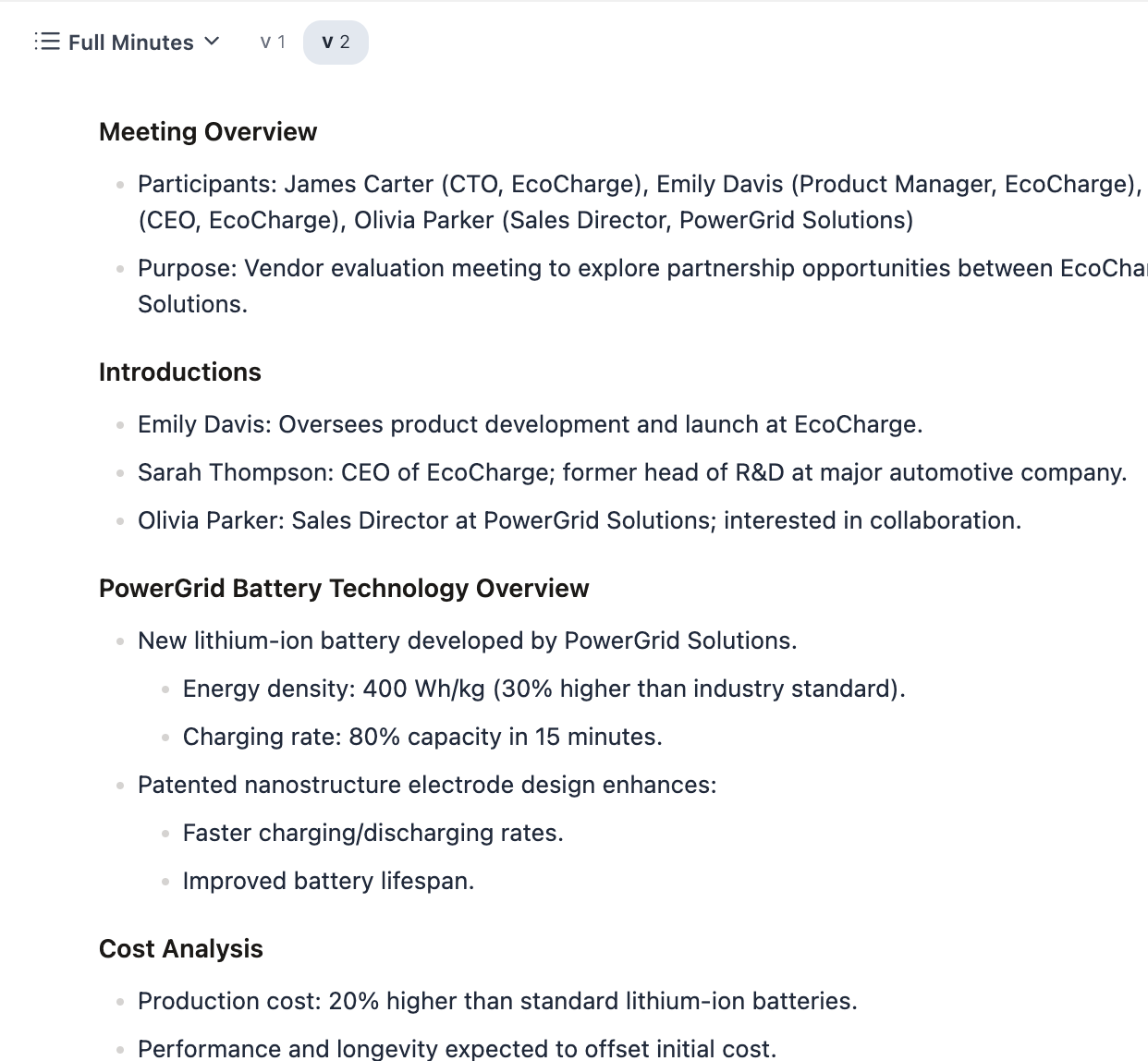
Task: Select the v 2 version tab
Action: tap(336, 43)
